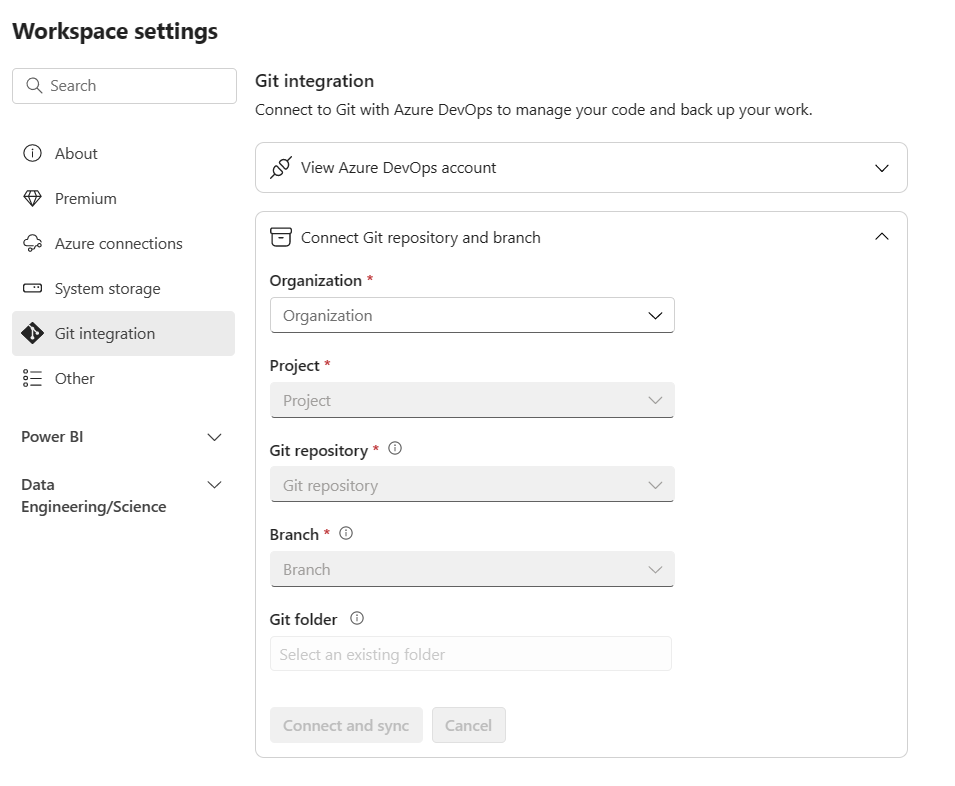Click the Azure connections cloud icon
The height and width of the screenshot is (786, 955).
[31, 243]
